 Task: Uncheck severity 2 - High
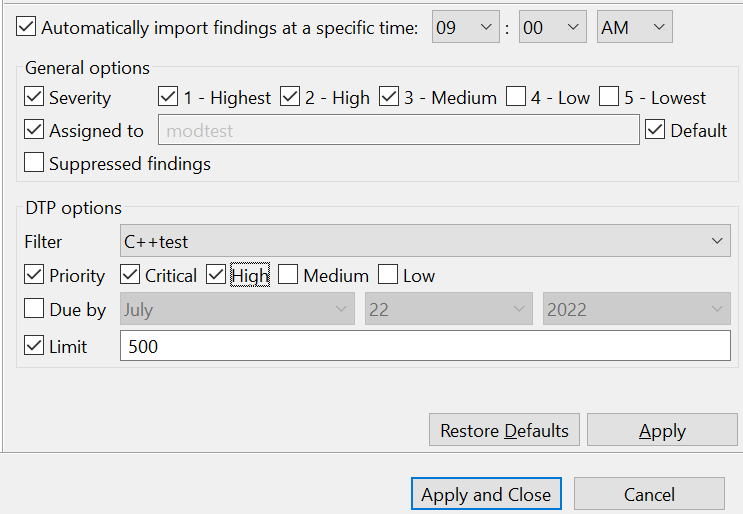coord(290,96)
